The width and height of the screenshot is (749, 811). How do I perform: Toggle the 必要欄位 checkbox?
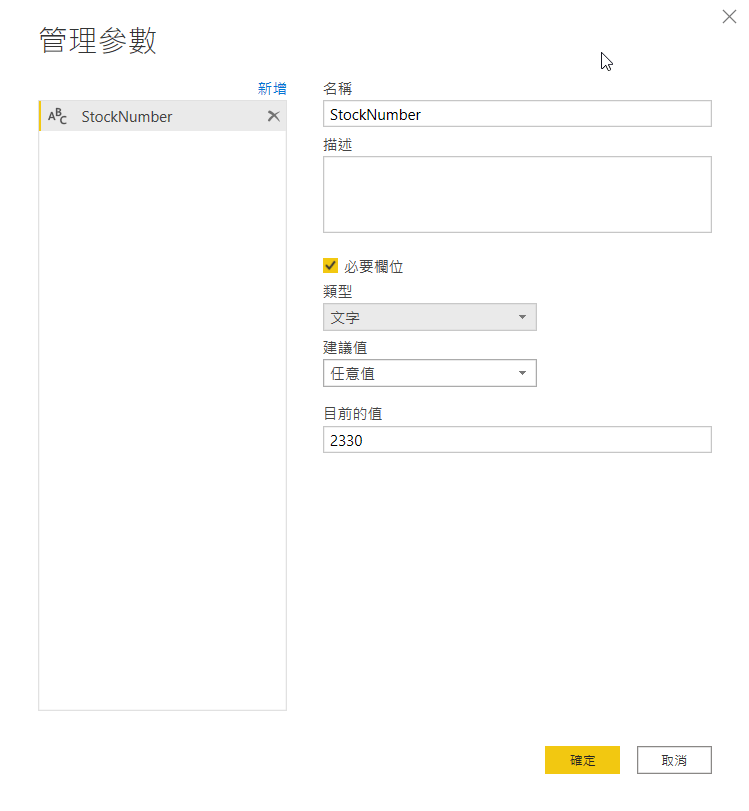coord(331,266)
